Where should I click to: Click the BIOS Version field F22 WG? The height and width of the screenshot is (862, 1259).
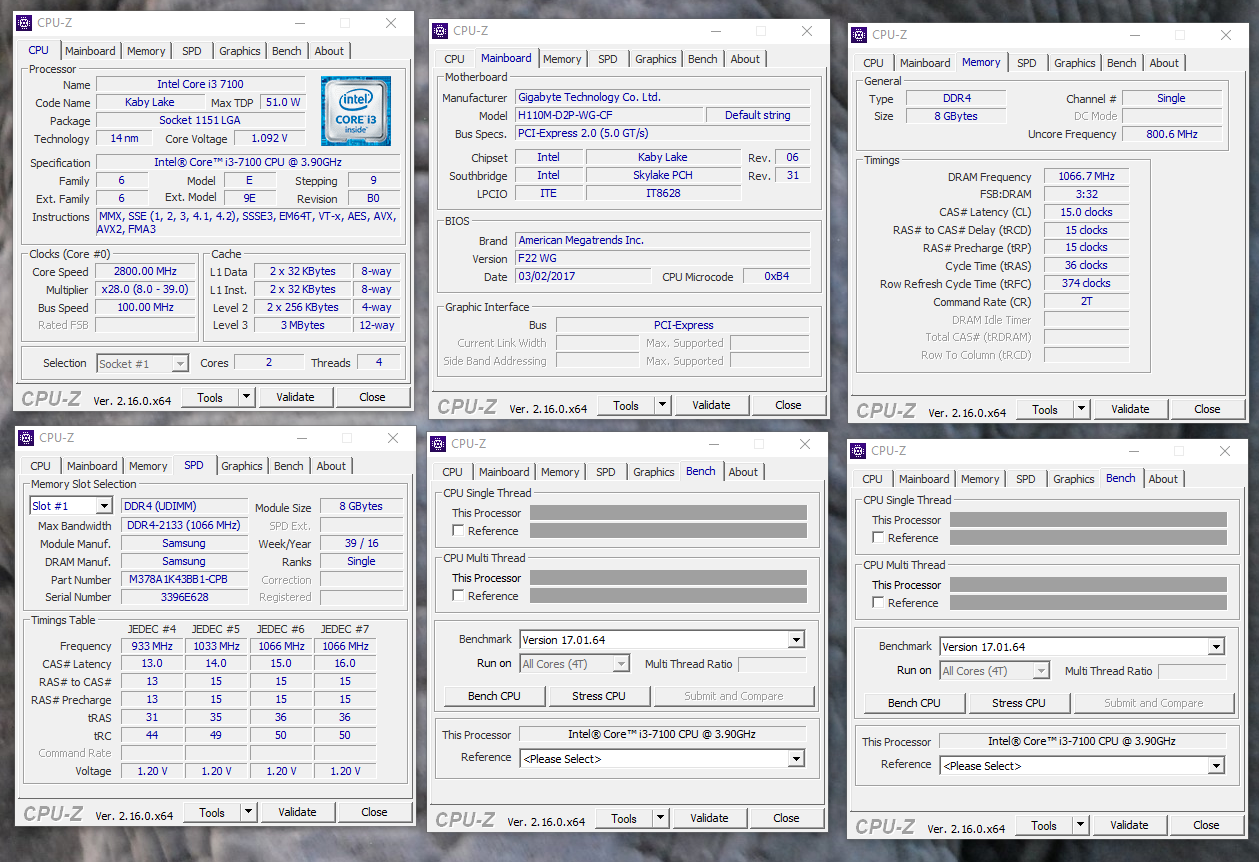pyautogui.click(x=663, y=258)
